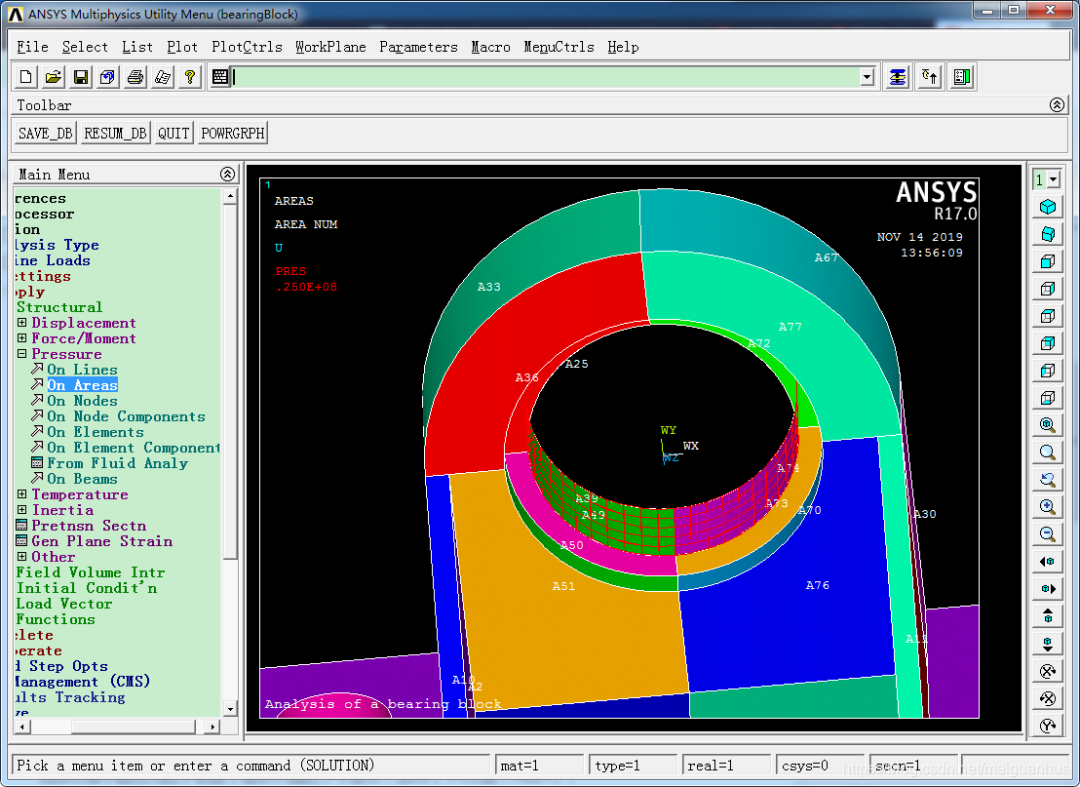Open the List menu
Viewport: 1080px width, 787px height.
pos(137,47)
